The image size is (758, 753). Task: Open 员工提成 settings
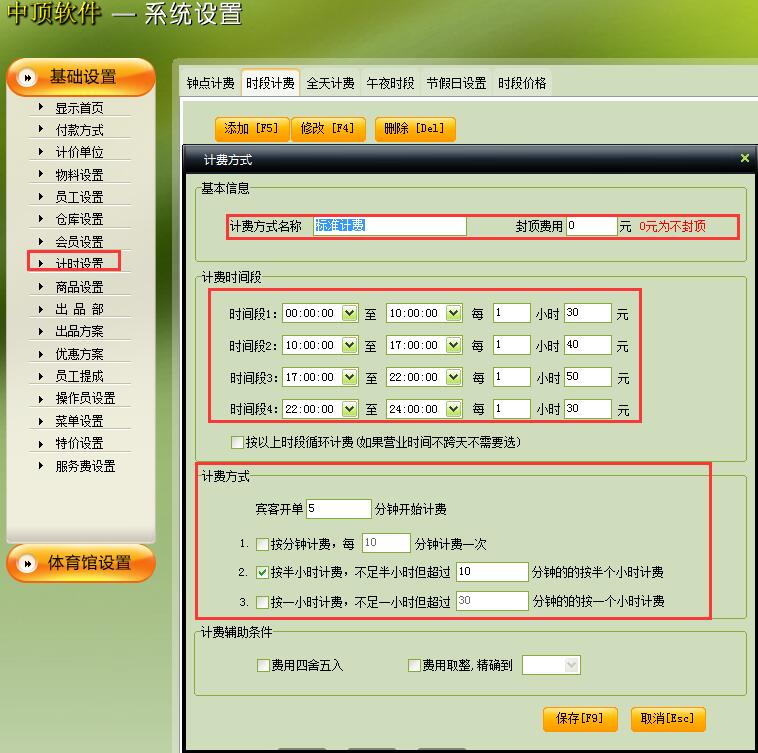[79, 376]
